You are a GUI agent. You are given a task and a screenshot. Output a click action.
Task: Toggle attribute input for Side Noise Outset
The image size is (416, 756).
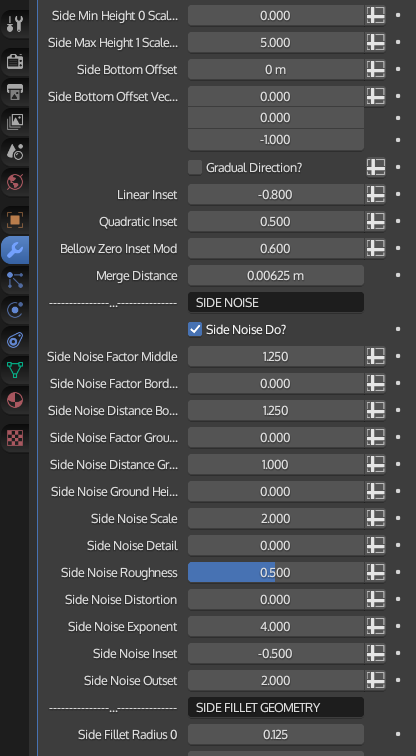(375, 681)
